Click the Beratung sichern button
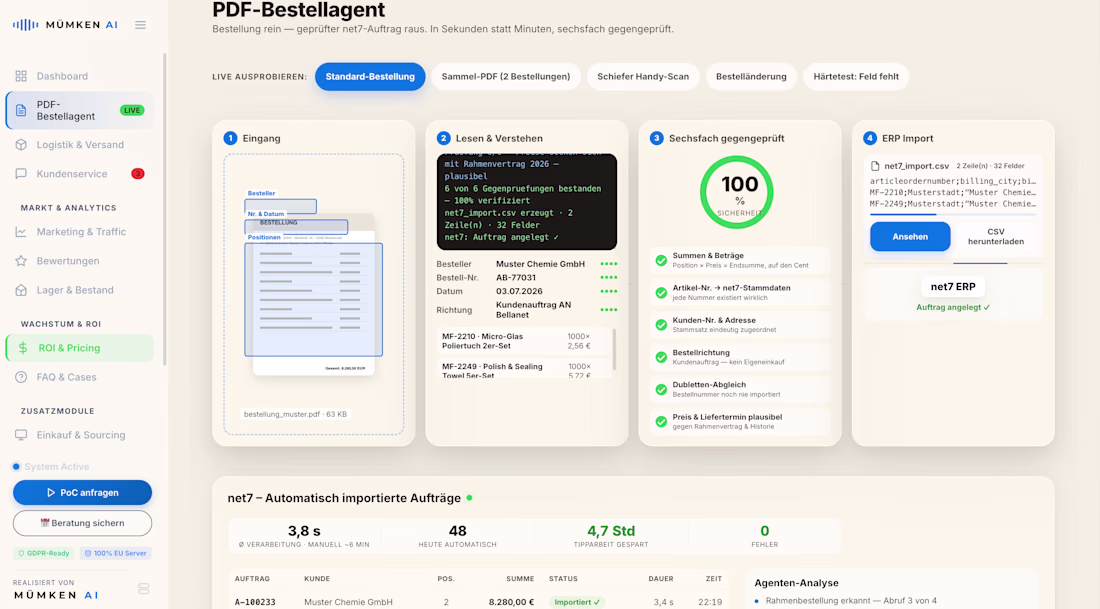The width and height of the screenshot is (1100, 609). tap(82, 523)
